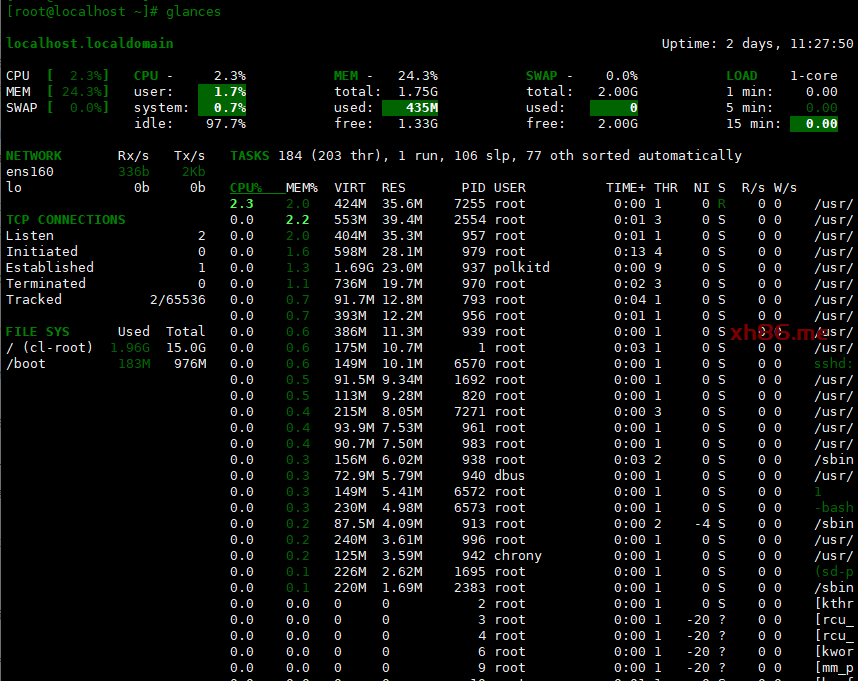Click the localhost.localdomain hostname

[x=89, y=43]
